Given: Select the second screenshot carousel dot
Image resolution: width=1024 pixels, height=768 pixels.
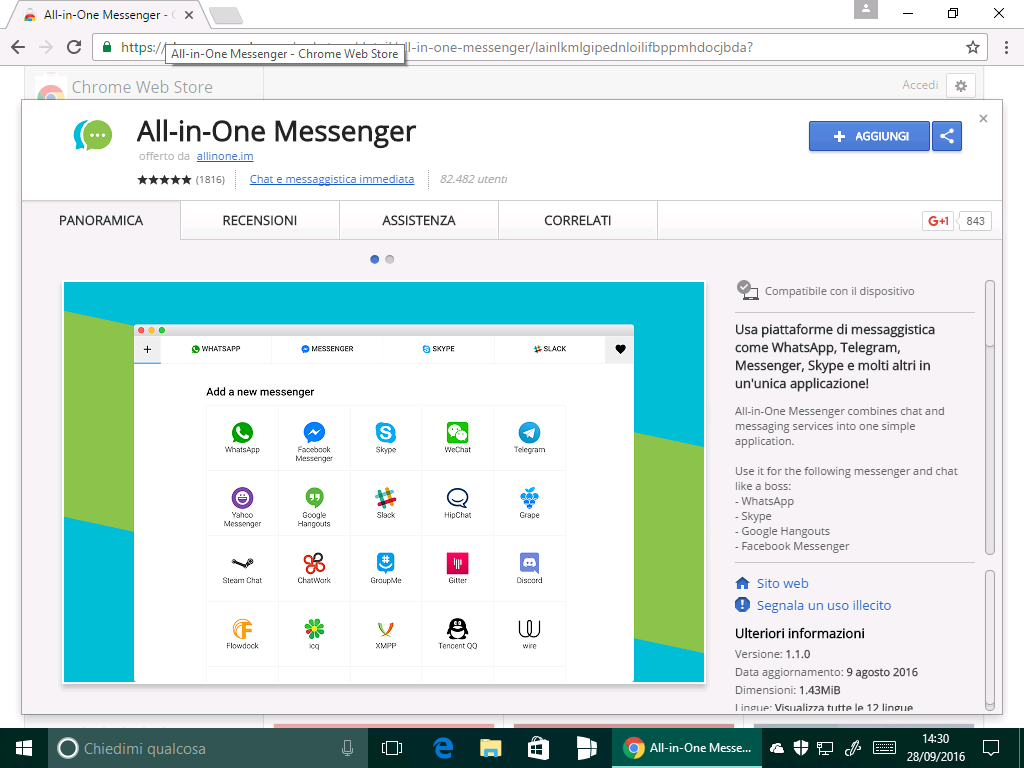Looking at the screenshot, I should (390, 259).
